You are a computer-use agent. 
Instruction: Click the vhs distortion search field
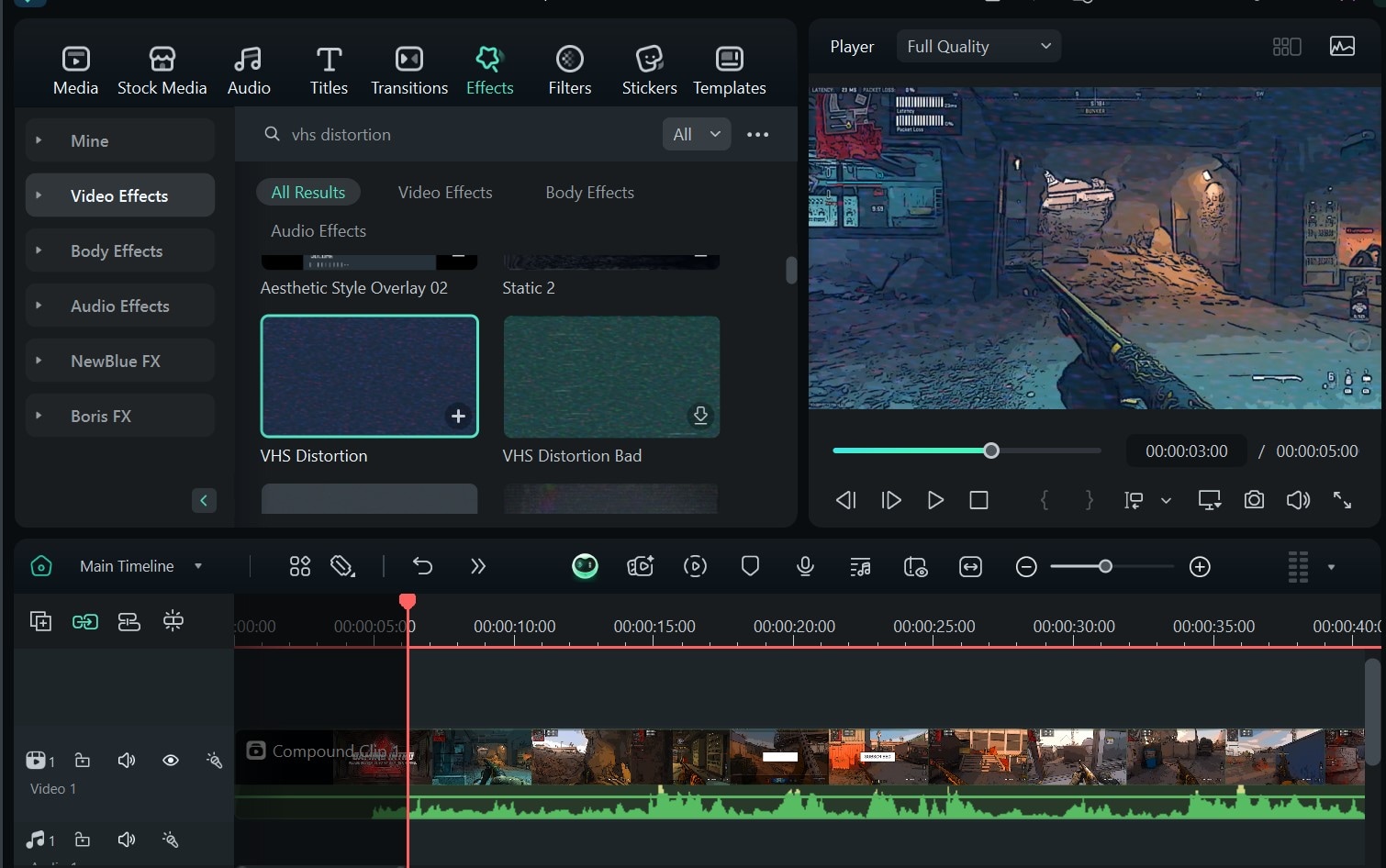459,134
